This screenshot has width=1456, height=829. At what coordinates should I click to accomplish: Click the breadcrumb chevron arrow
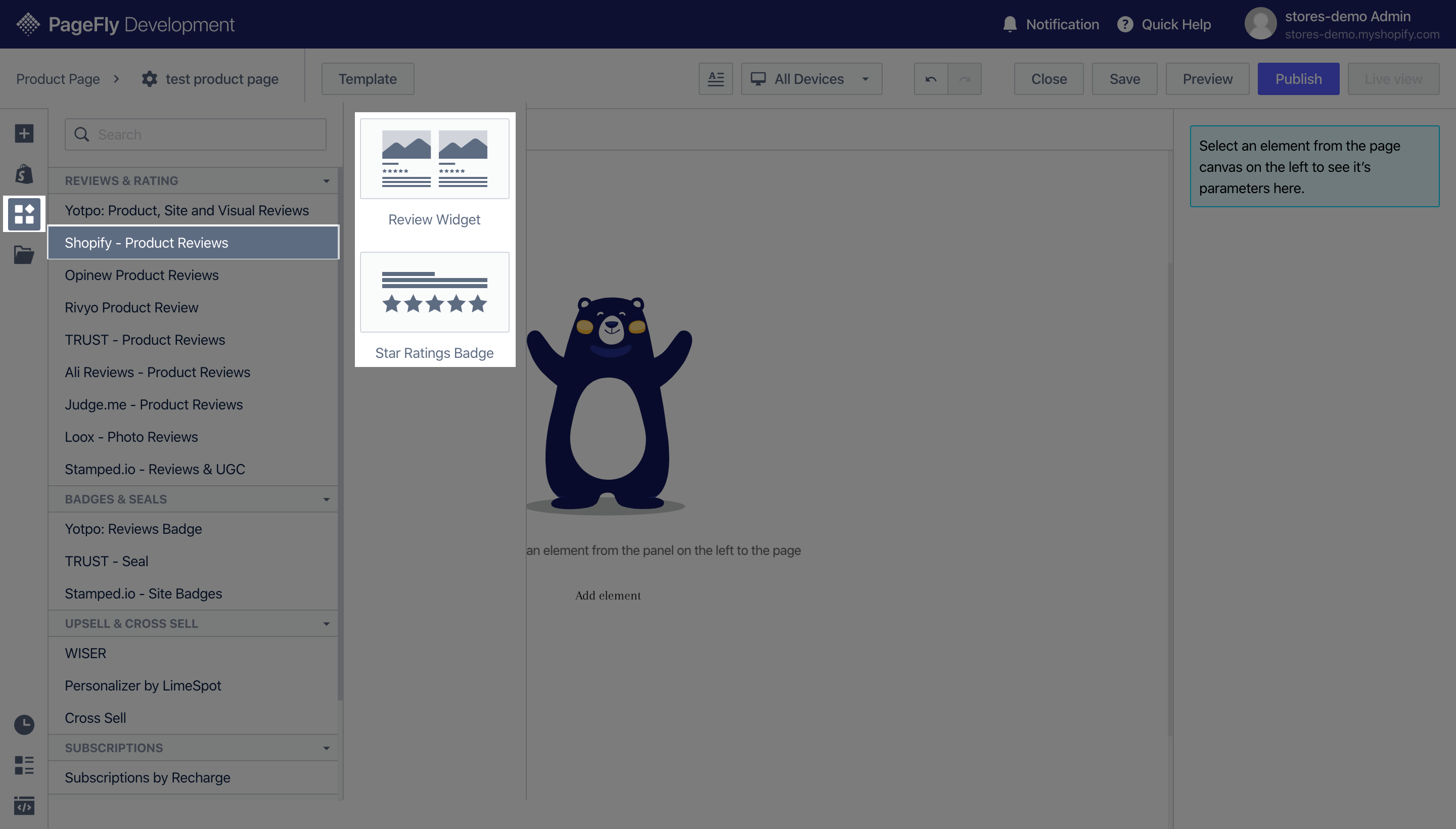[116, 78]
